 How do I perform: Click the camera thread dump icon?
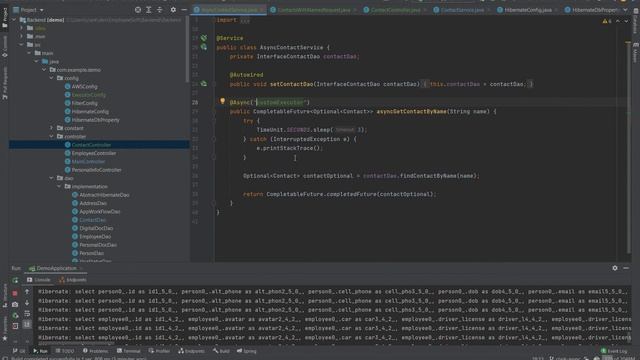pos(15,304)
